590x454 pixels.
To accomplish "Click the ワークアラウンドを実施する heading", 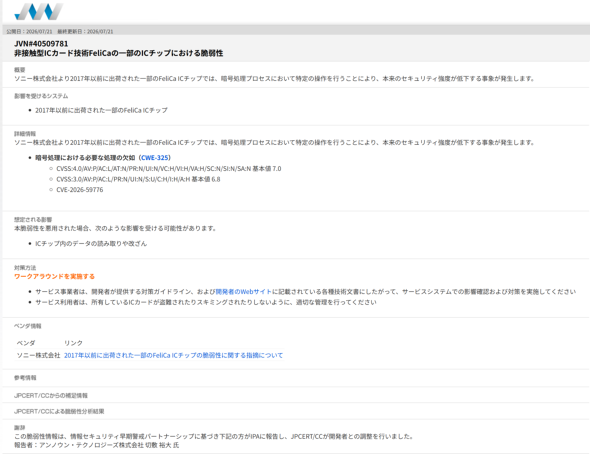I will click(x=54, y=276).
